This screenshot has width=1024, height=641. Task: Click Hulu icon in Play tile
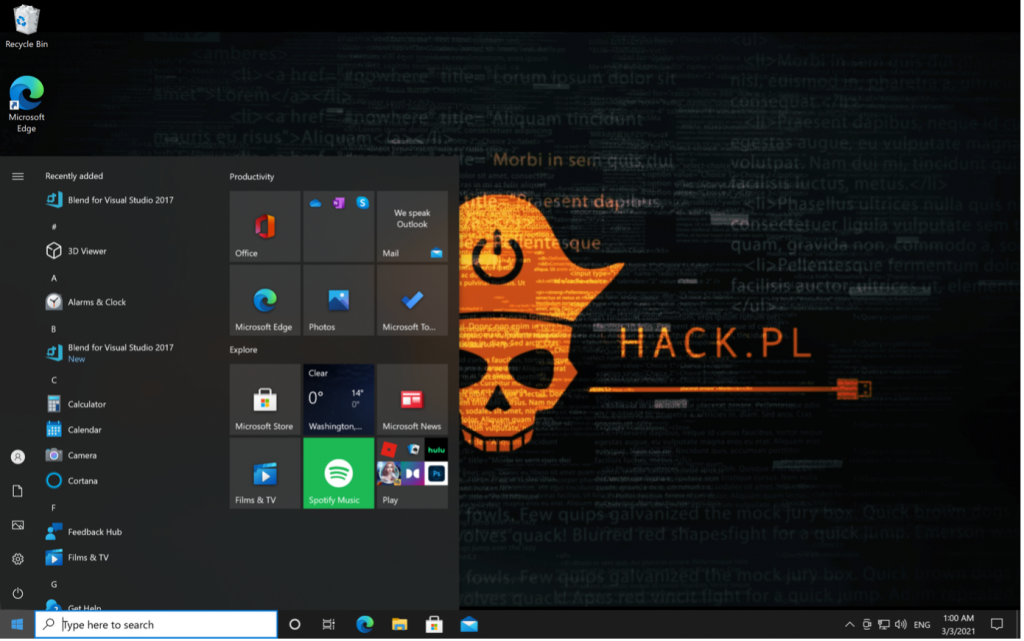(x=436, y=449)
